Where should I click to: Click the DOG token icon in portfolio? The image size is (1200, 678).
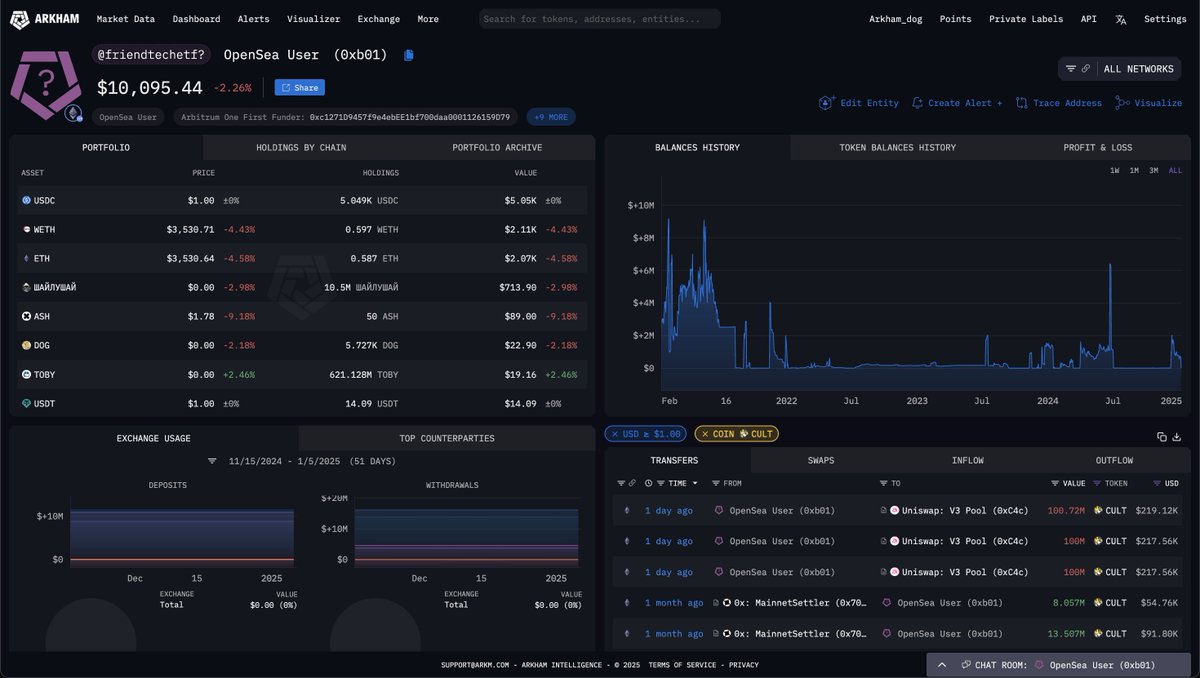point(27,345)
